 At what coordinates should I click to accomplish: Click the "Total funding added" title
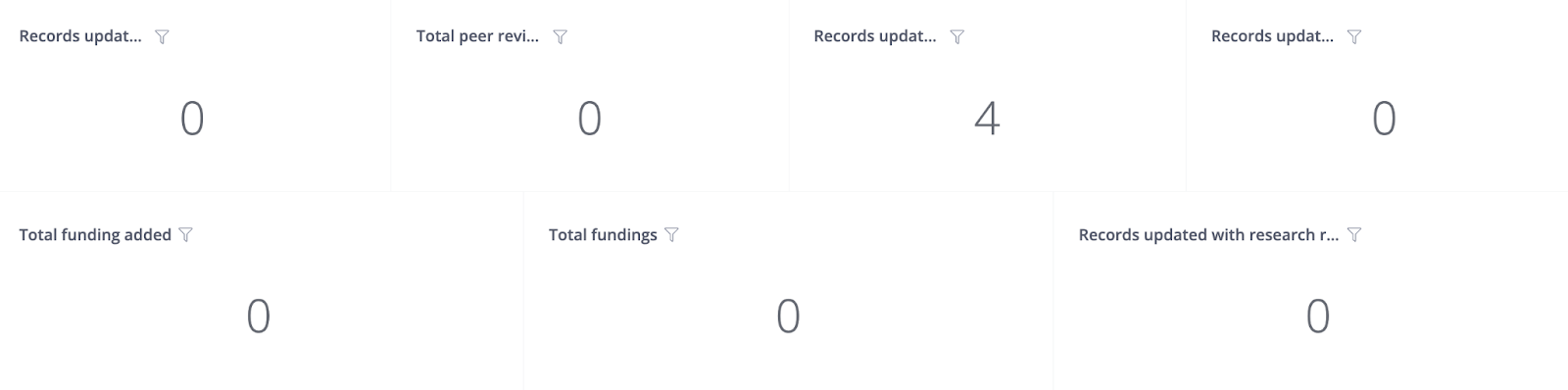click(95, 234)
